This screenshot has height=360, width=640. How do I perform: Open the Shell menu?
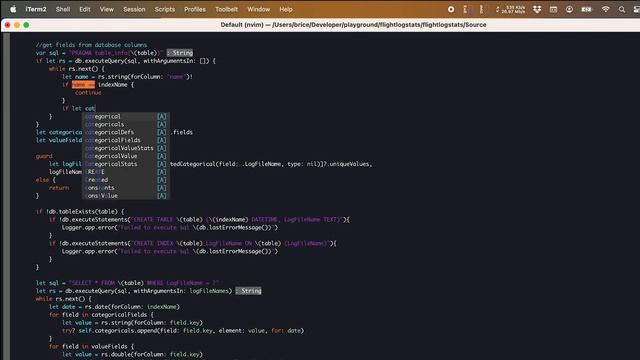tap(63, 9)
